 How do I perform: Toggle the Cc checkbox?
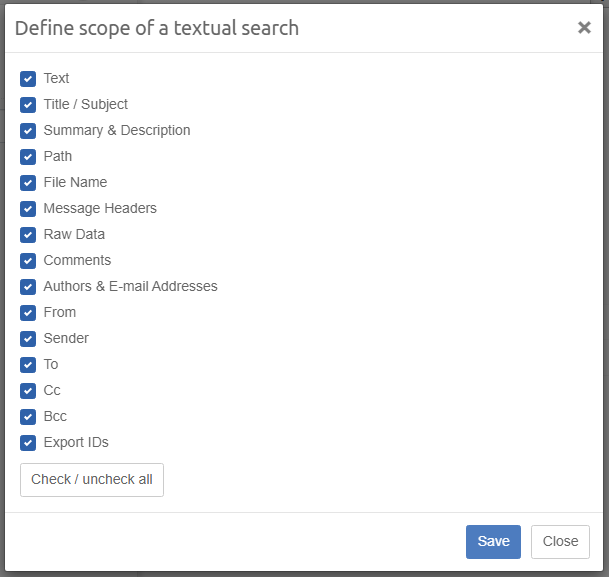tap(28, 391)
